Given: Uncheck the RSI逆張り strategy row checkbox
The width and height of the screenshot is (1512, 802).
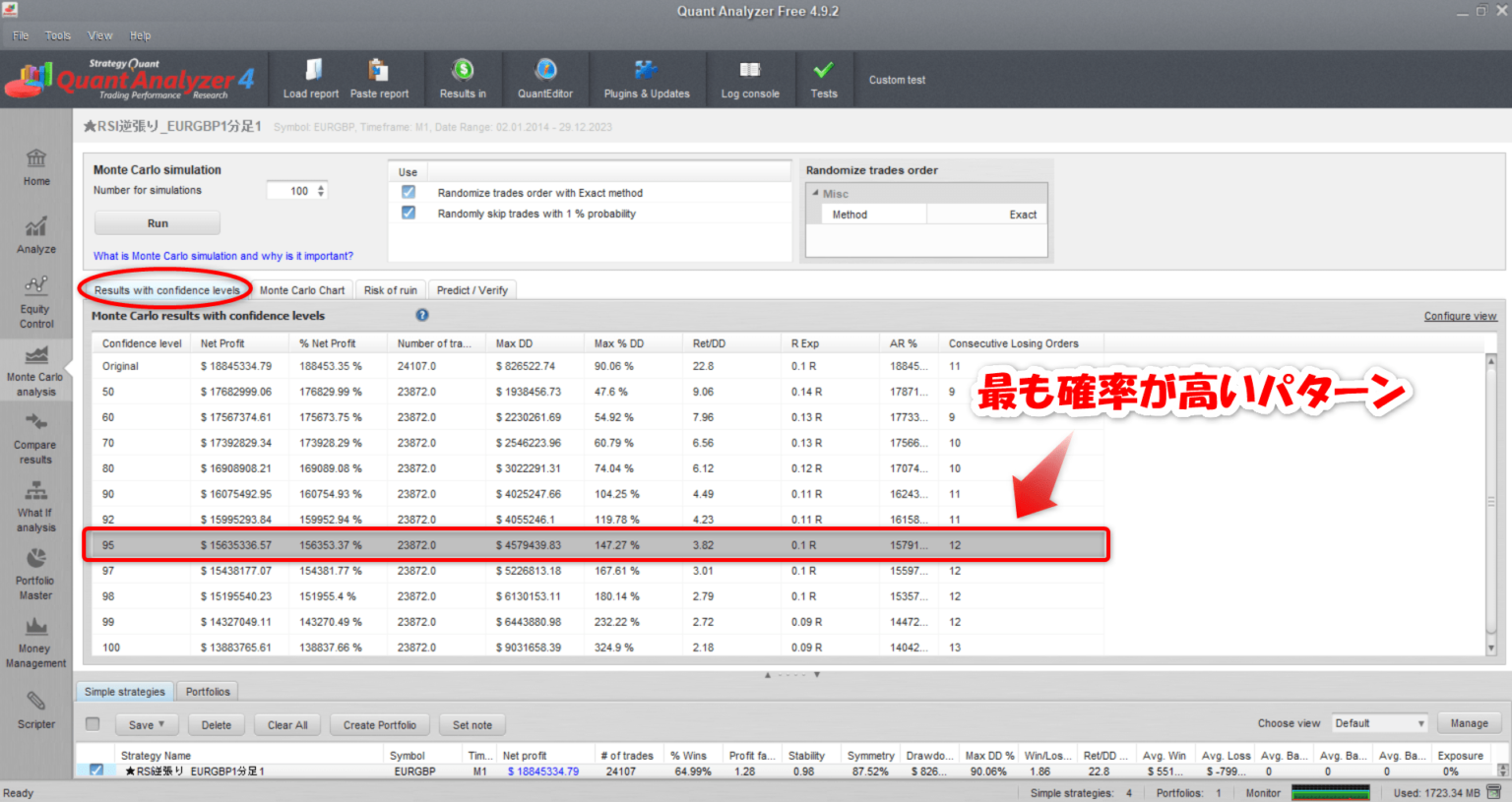Looking at the screenshot, I should (95, 772).
